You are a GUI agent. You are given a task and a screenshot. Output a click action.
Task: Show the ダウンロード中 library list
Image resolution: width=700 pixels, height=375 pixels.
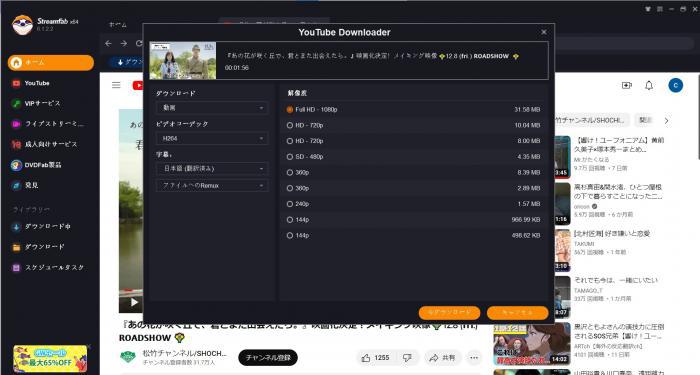tap(41, 227)
